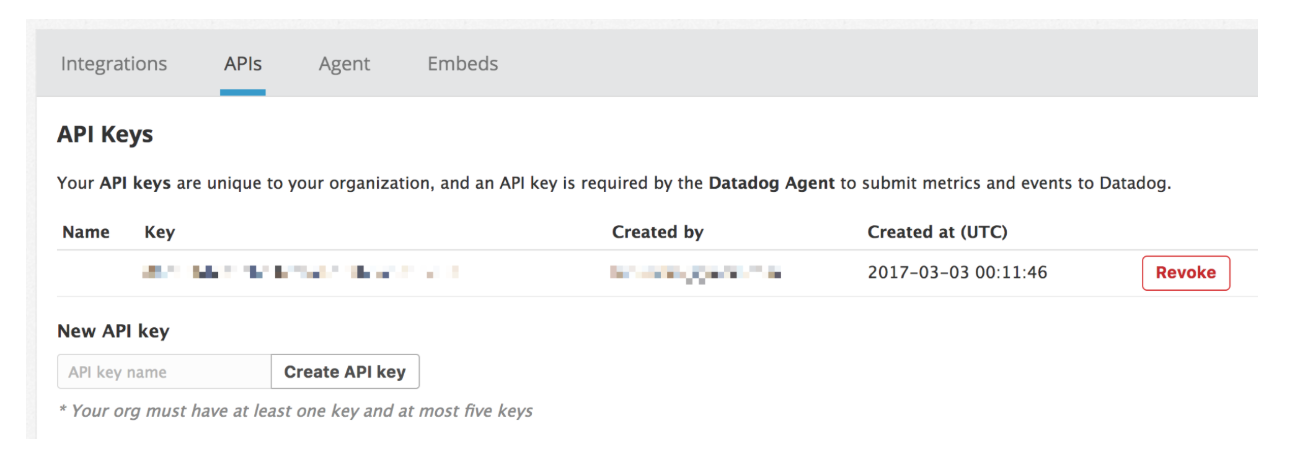Click the API Keys section heading
The image size is (1294, 474).
(x=105, y=134)
